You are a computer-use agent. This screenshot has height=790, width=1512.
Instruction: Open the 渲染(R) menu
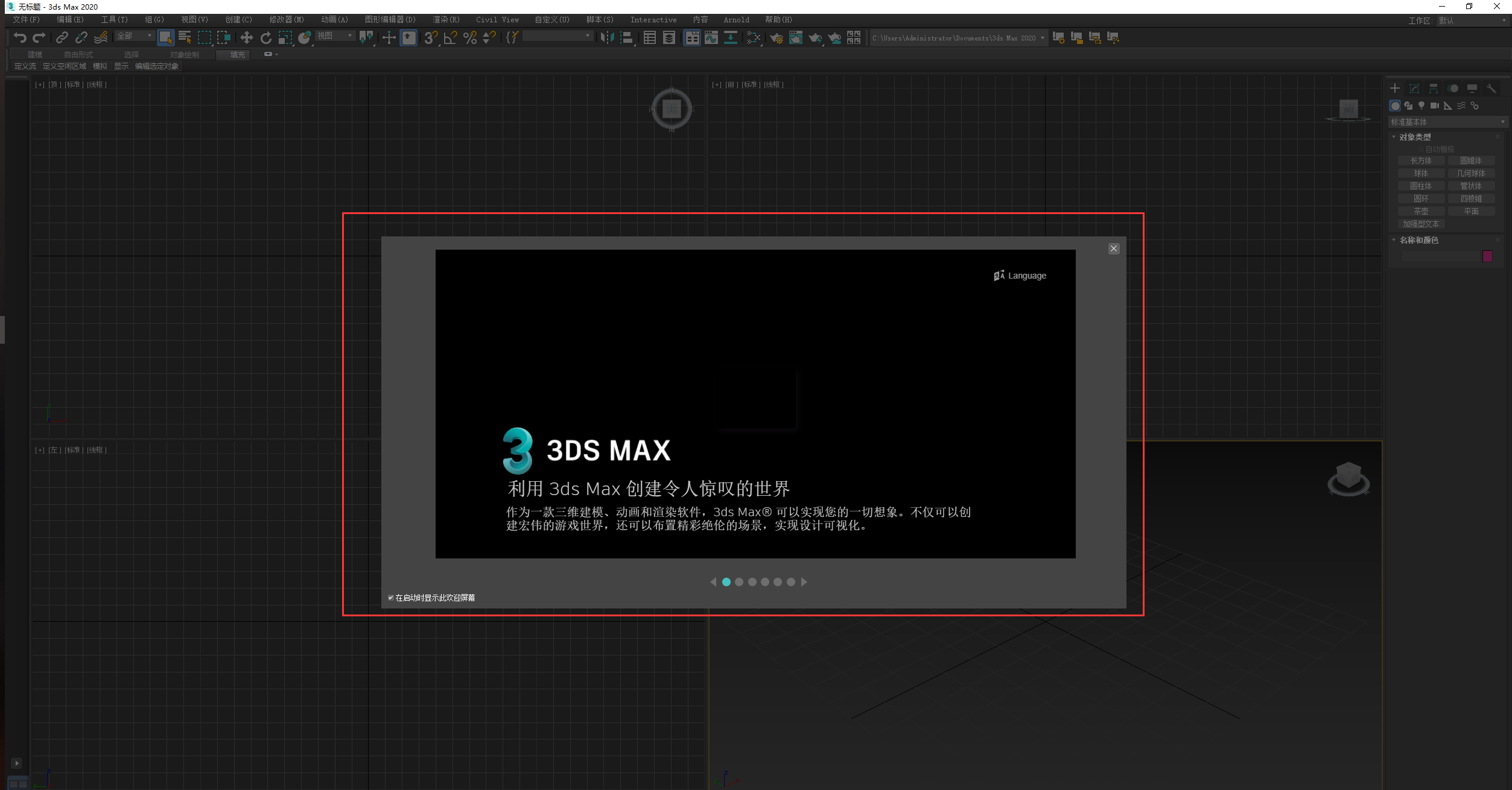[446, 20]
